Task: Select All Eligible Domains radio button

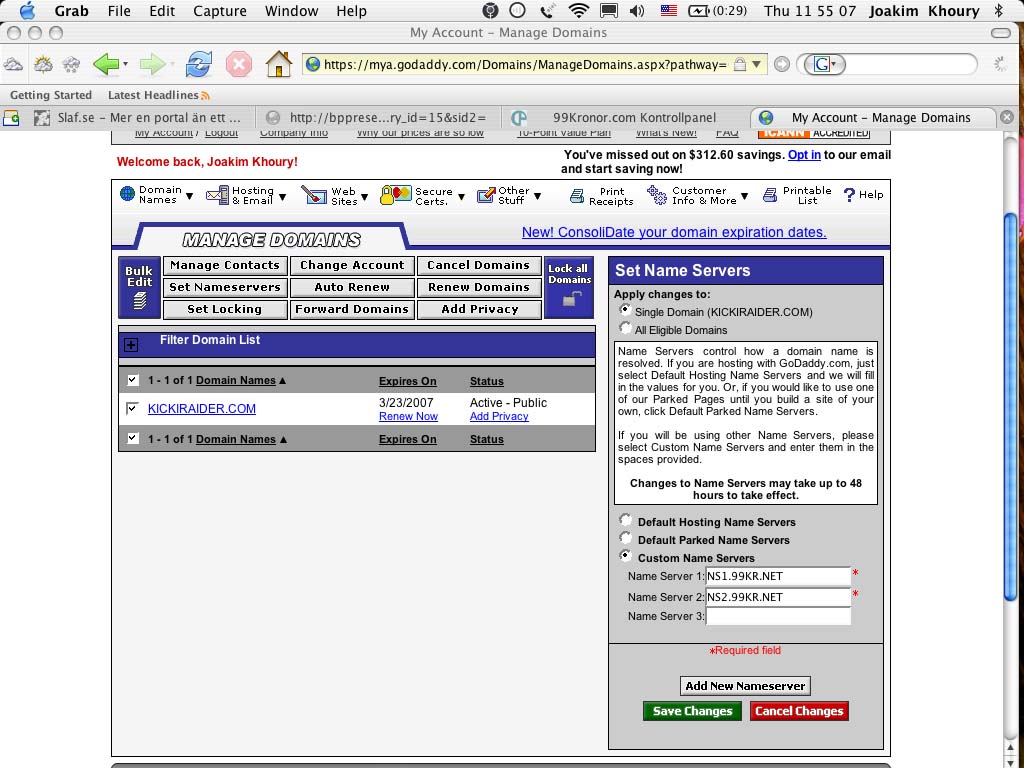Action: (626, 328)
